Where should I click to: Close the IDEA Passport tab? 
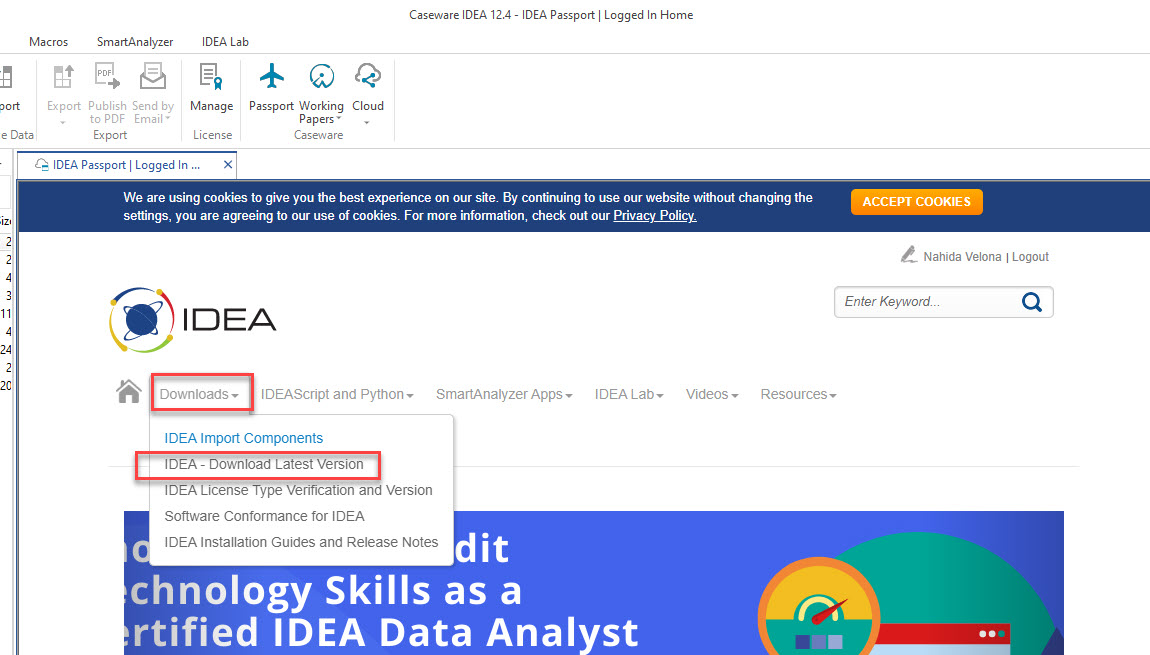pos(228,165)
